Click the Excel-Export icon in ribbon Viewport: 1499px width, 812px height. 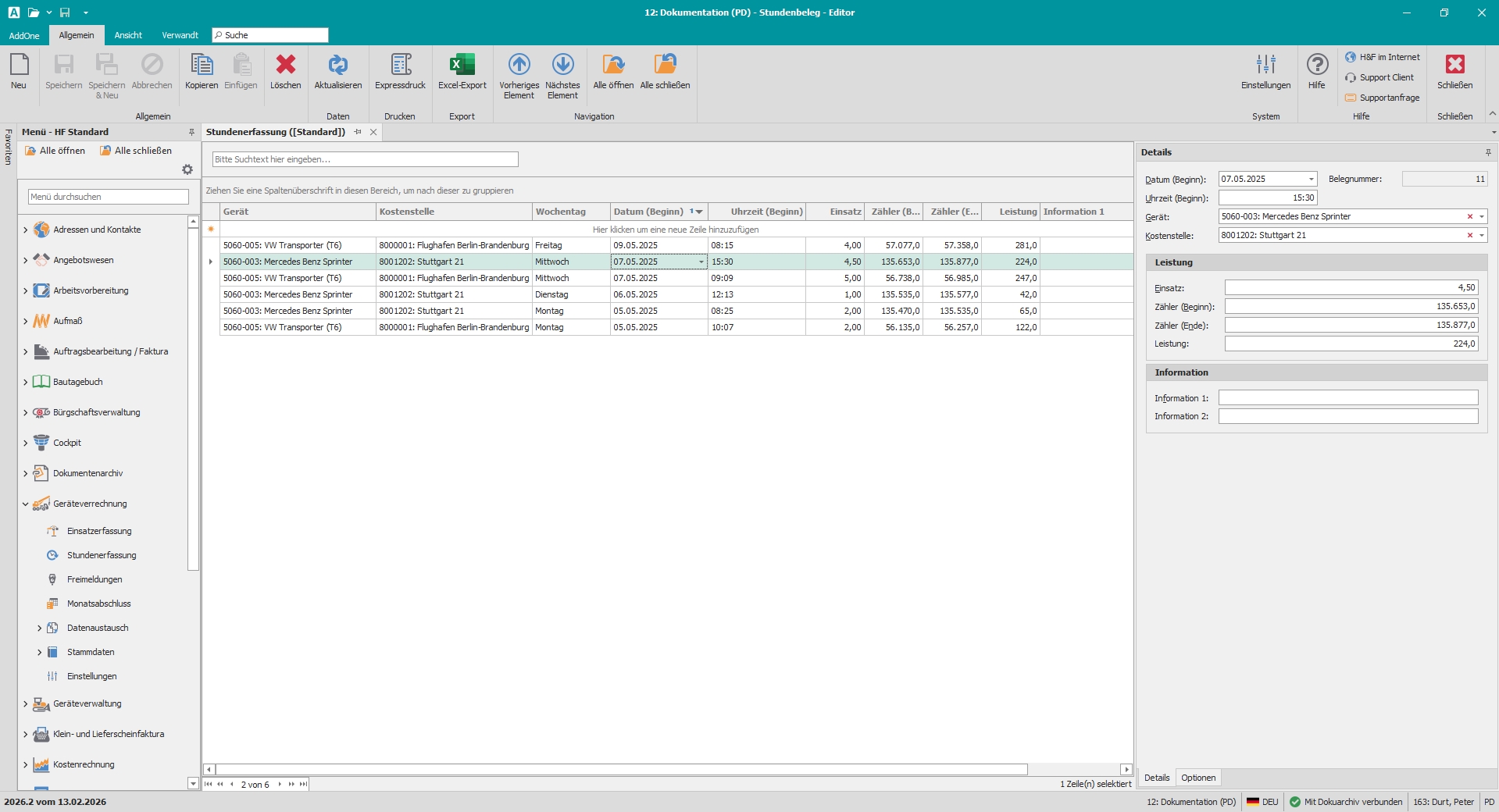pyautogui.click(x=462, y=66)
